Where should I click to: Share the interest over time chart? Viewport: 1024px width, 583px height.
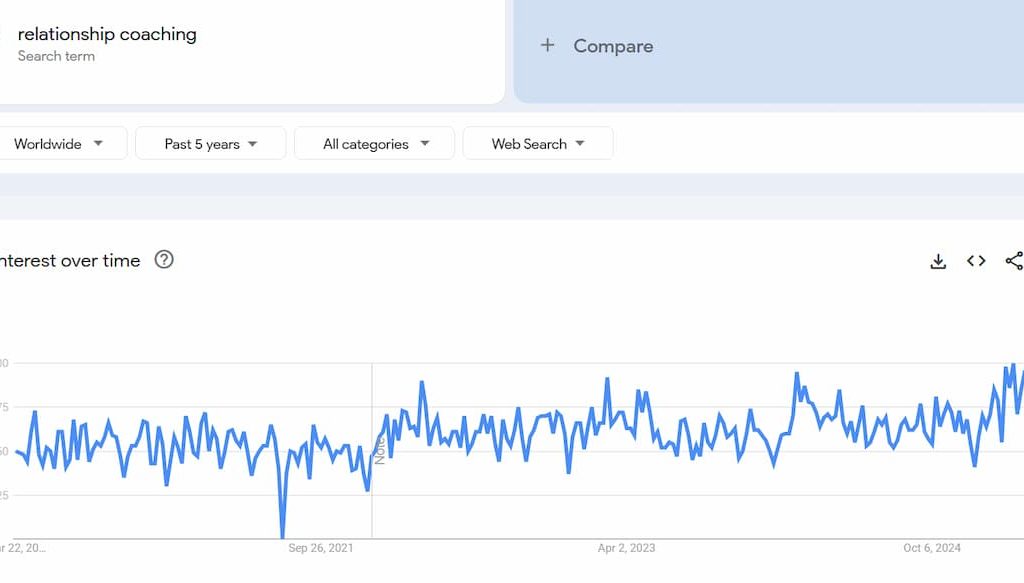pos(1013,261)
